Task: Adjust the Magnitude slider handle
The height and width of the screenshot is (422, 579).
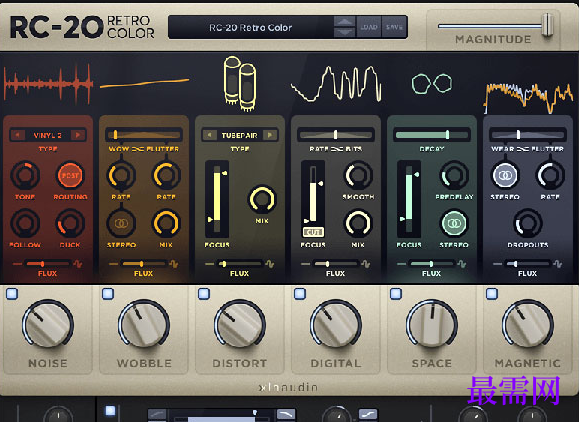Action: click(x=548, y=25)
